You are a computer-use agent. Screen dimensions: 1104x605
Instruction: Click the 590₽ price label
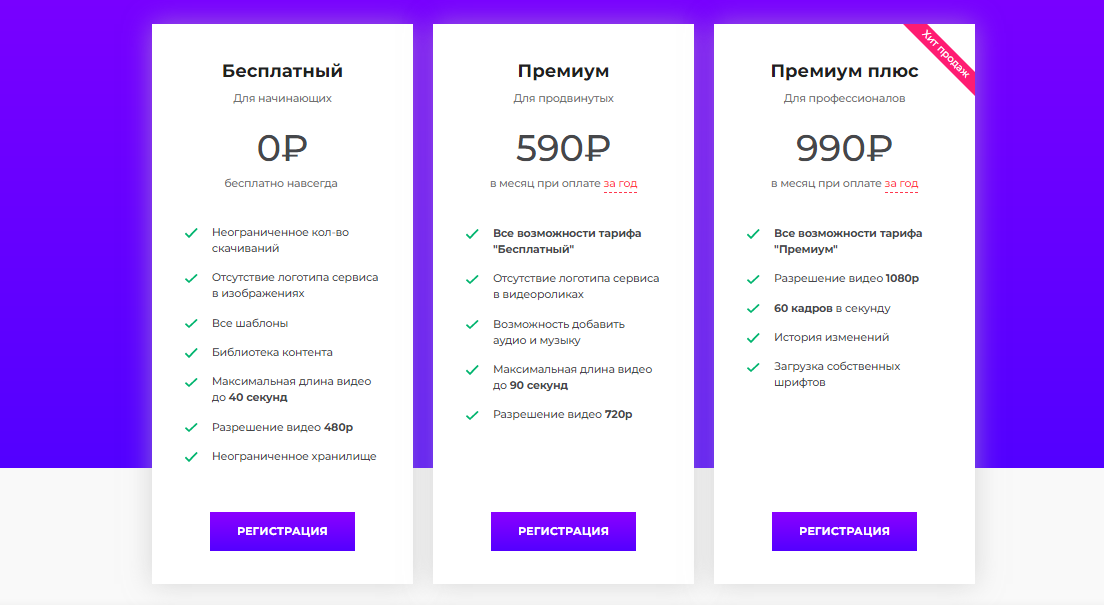click(x=563, y=148)
